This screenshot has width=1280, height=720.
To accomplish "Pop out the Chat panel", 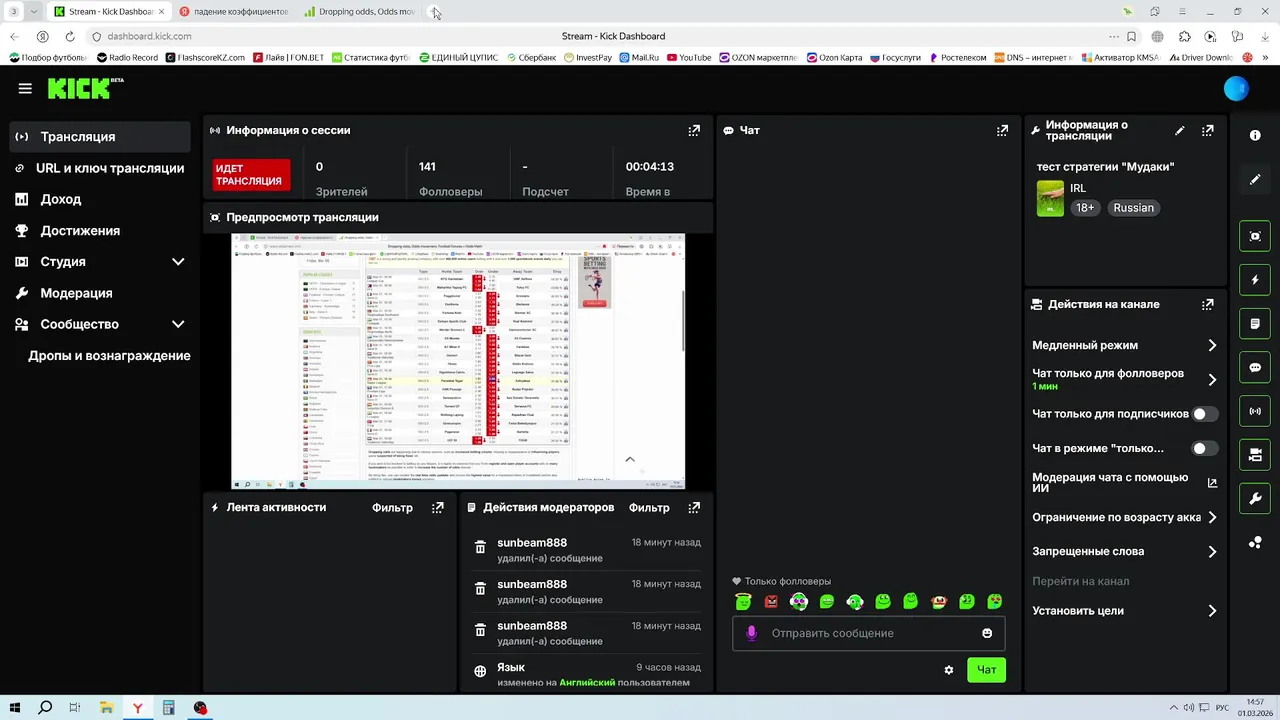I will point(1002,130).
